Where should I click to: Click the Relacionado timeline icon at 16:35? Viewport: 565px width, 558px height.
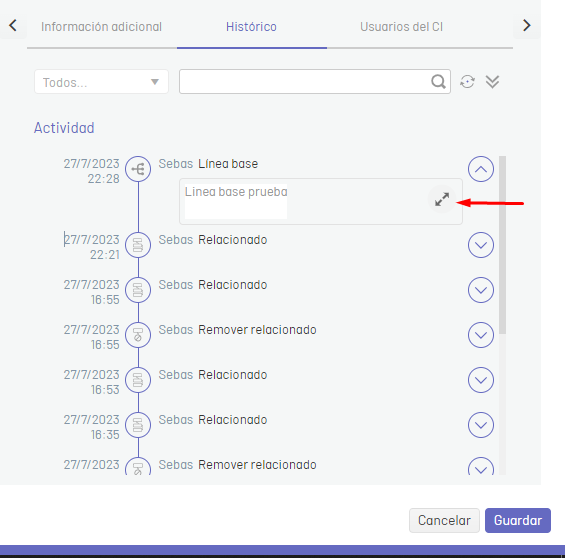point(138,425)
